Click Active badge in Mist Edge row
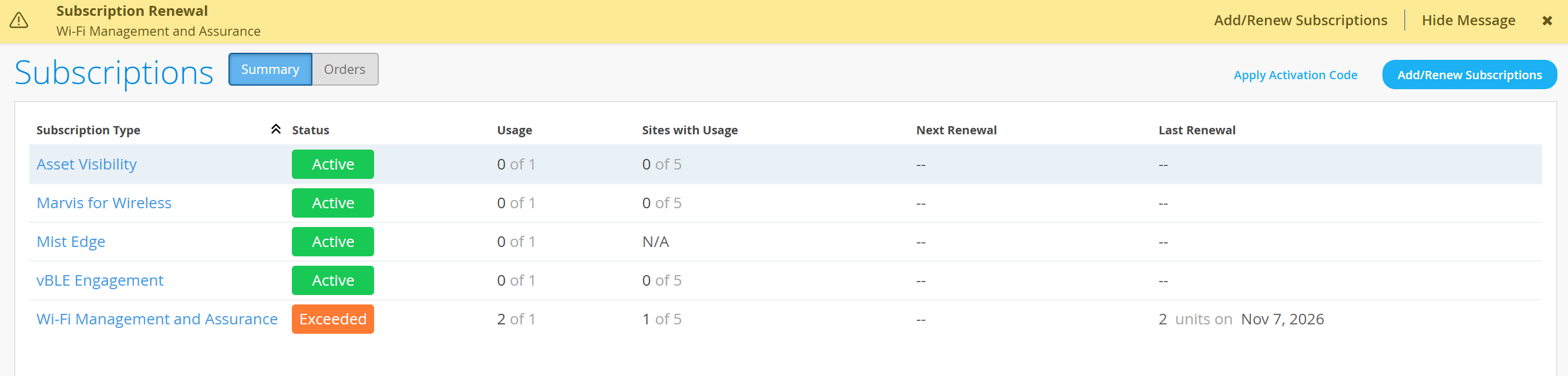Viewport: 1568px width, 376px height. 333,242
